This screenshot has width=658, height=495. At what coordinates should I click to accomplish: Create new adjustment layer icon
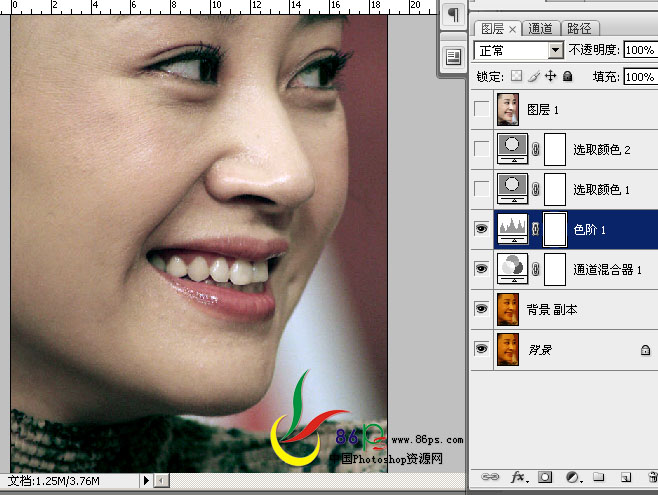click(574, 477)
